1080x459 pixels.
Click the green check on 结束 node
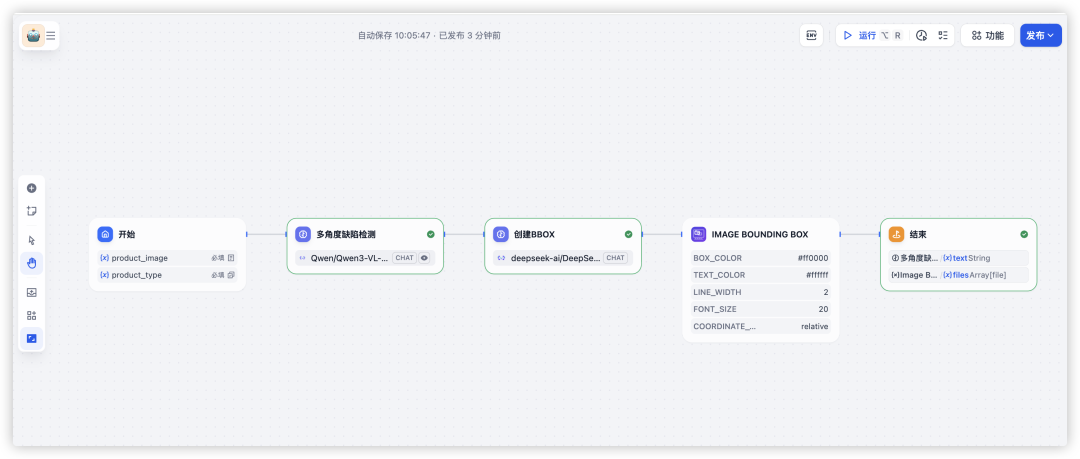click(x=1024, y=234)
